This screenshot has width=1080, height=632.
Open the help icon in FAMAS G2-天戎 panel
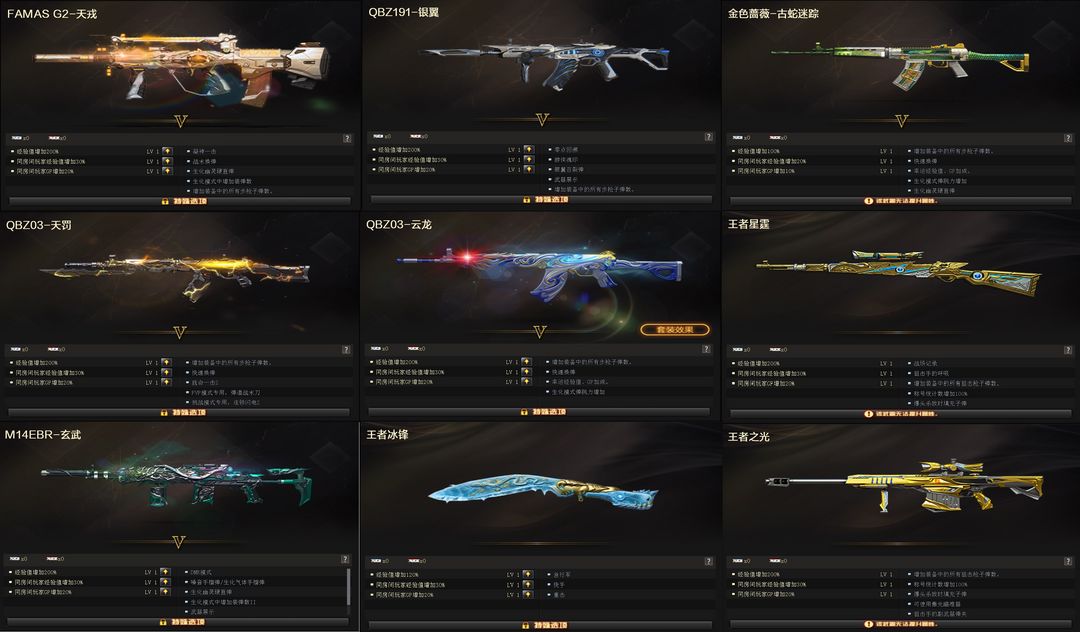coord(347,138)
